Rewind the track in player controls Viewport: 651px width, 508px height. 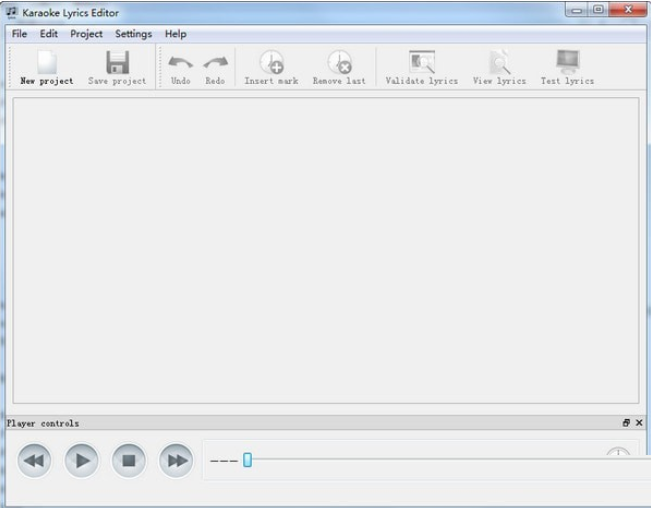(34, 460)
